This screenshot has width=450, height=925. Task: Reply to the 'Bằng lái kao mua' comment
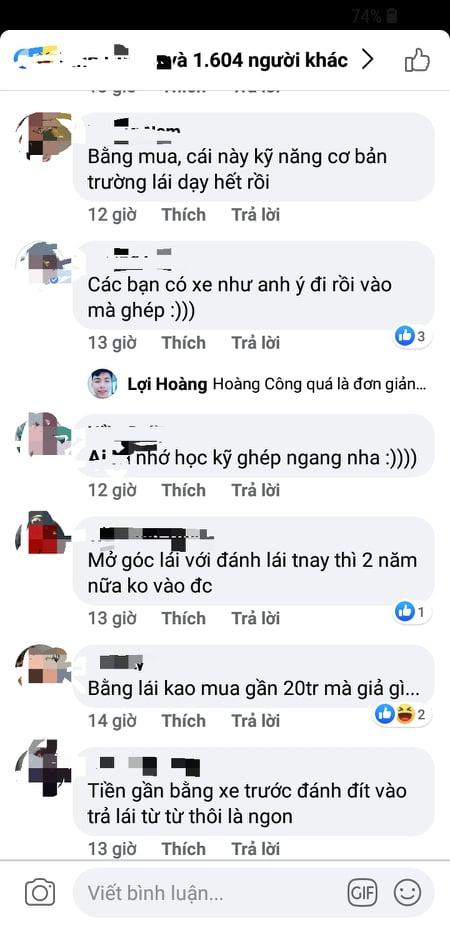coord(255,721)
